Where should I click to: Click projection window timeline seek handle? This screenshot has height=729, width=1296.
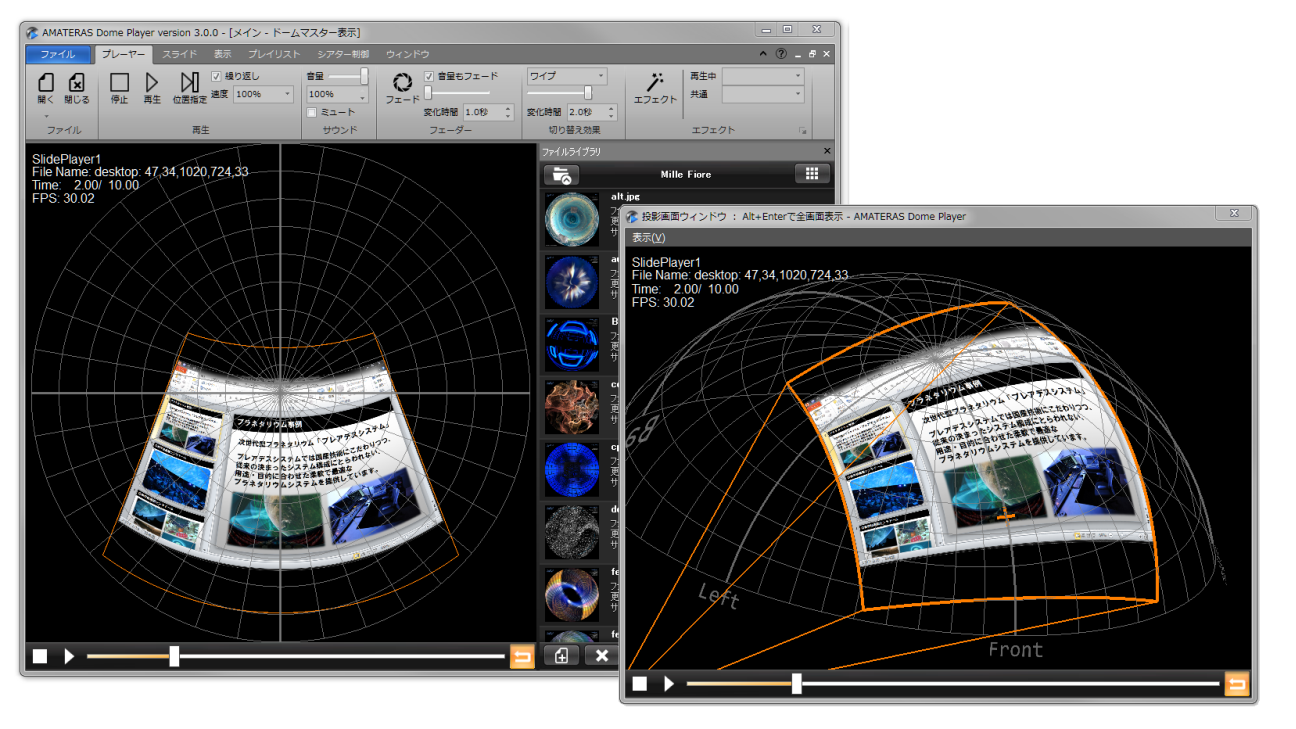[x=796, y=684]
